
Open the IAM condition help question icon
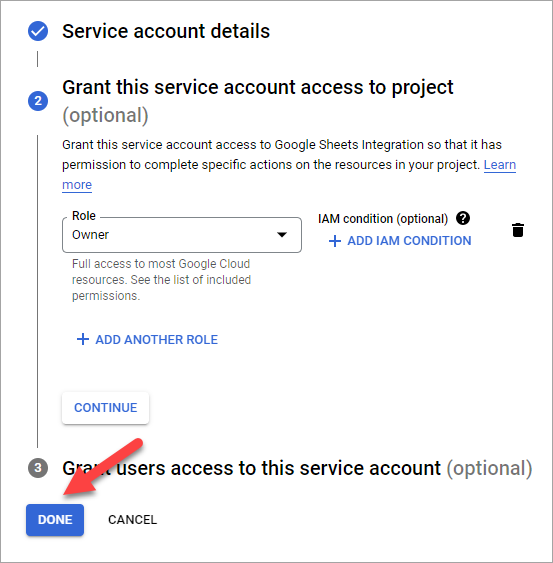click(463, 218)
